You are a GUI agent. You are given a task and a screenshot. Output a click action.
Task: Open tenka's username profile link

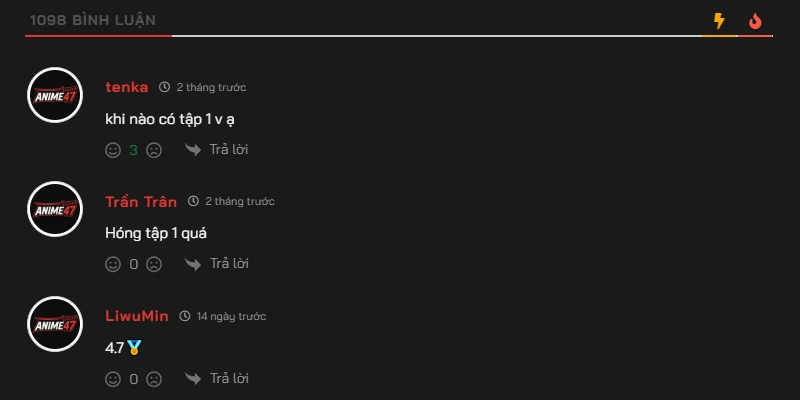click(x=126, y=87)
